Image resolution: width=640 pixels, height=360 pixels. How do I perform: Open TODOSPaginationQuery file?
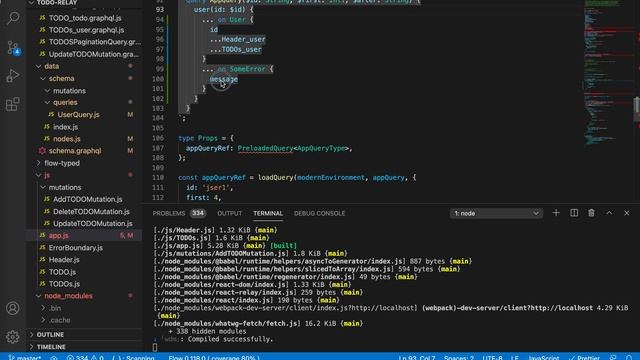coord(95,42)
